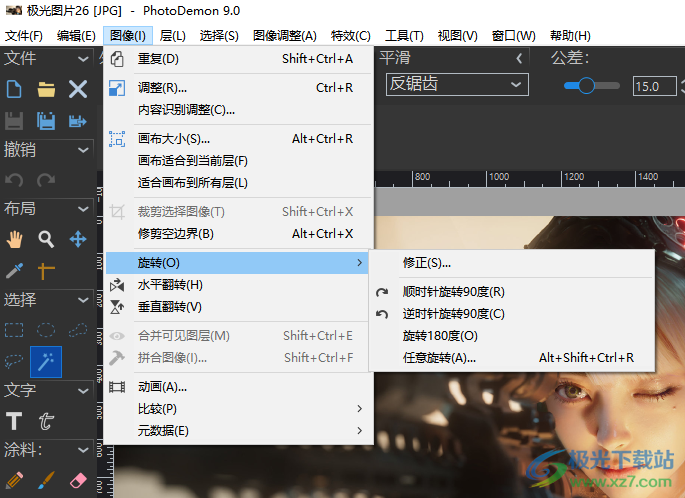Expand the 比较(P) submenu

[x=239, y=409]
